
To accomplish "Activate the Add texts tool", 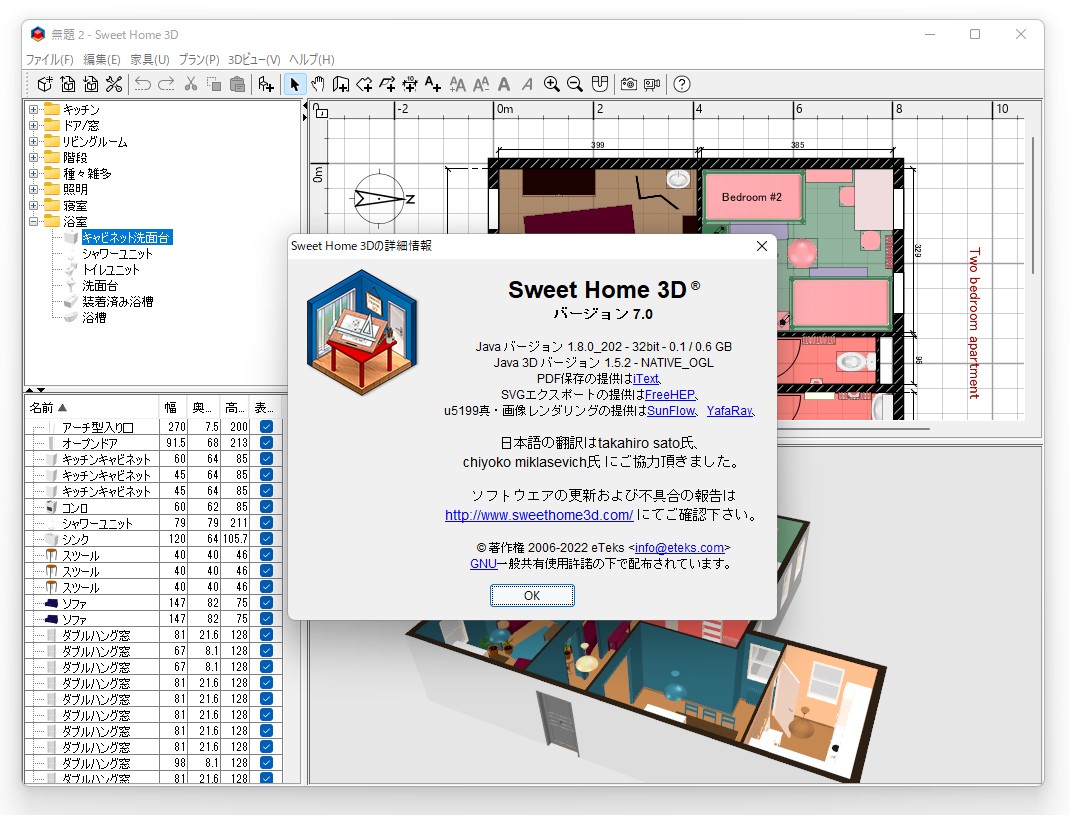I will 434,84.
